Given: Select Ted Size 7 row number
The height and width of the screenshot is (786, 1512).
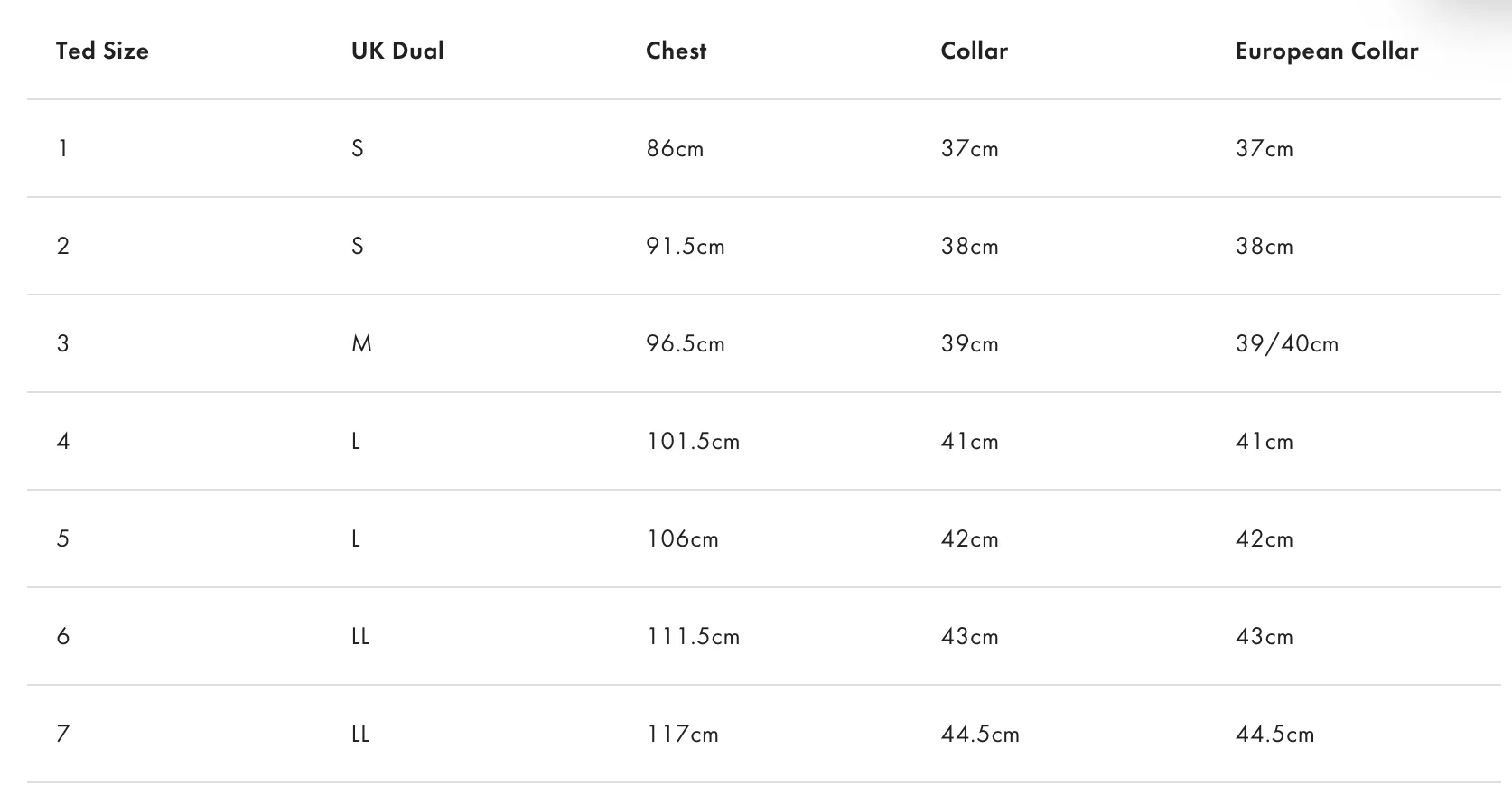Looking at the screenshot, I should coord(62,734).
